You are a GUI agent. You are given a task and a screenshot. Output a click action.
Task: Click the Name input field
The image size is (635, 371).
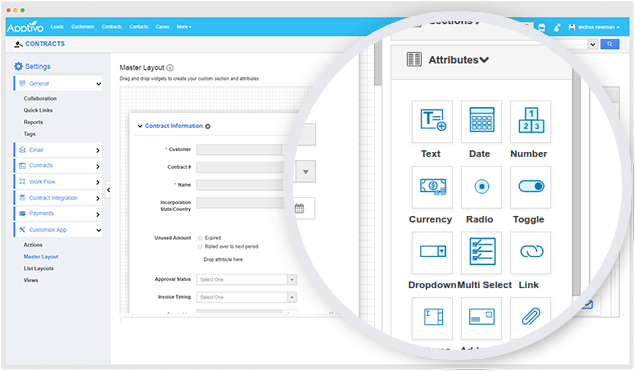tap(241, 185)
